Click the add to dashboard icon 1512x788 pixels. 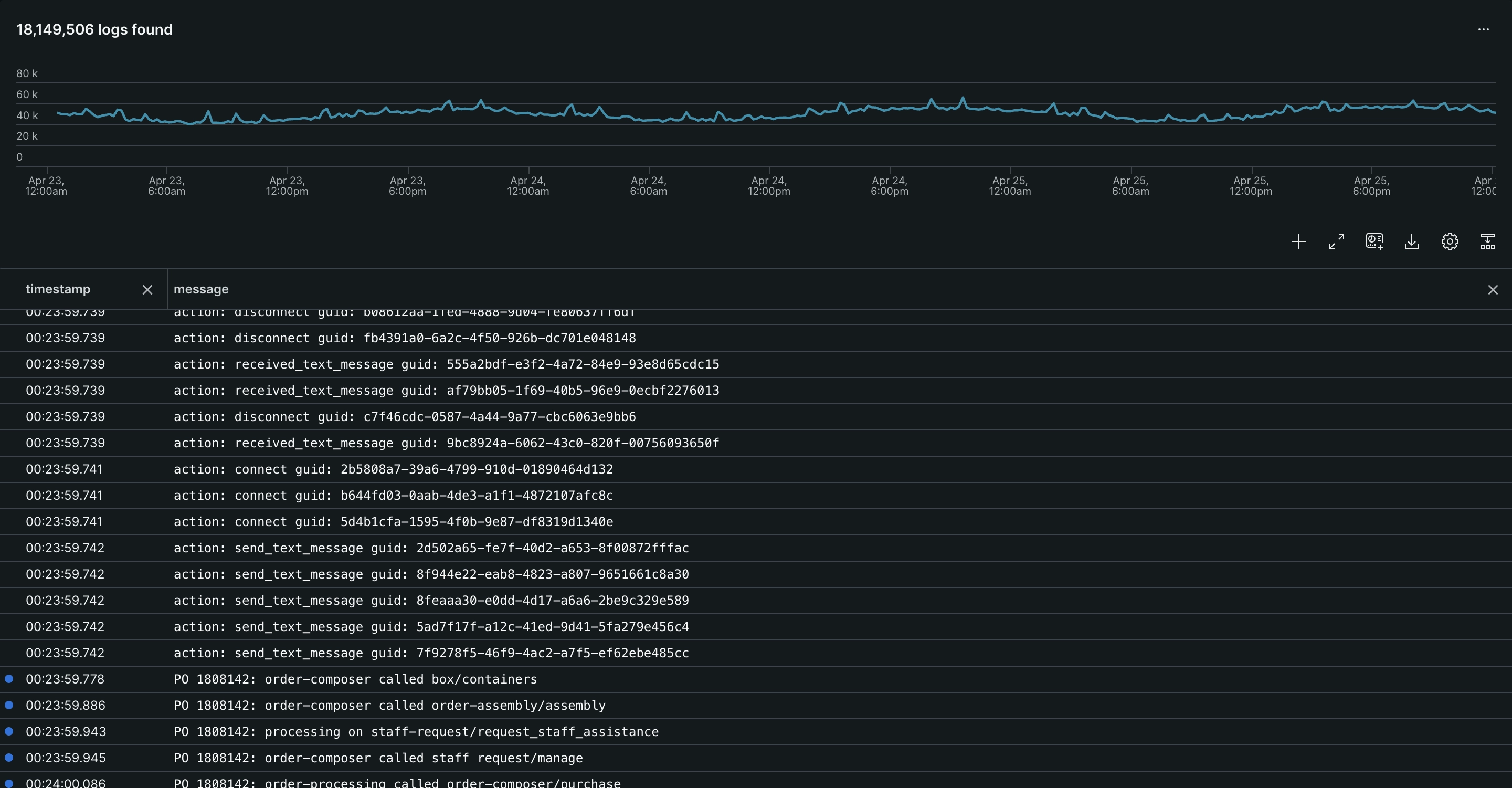tap(1374, 242)
